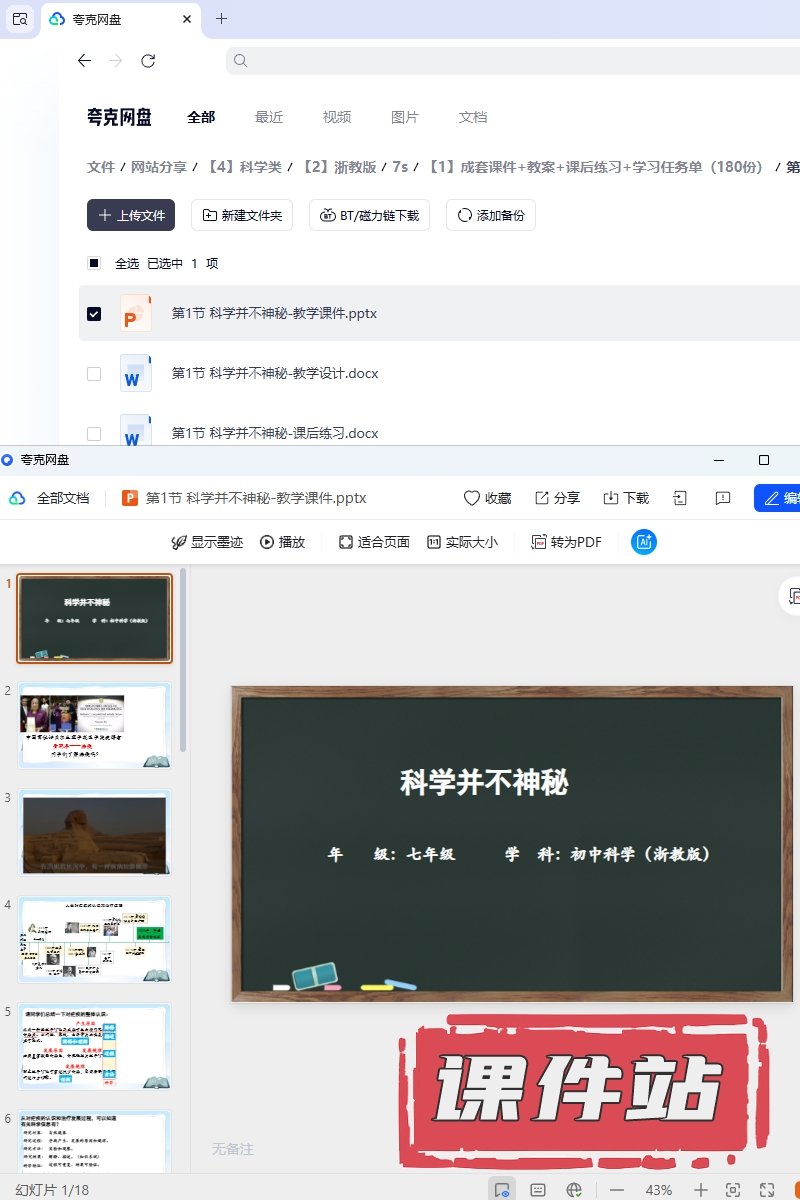The height and width of the screenshot is (1200, 800).
Task: Open the feedback message icon
Action: point(723,498)
